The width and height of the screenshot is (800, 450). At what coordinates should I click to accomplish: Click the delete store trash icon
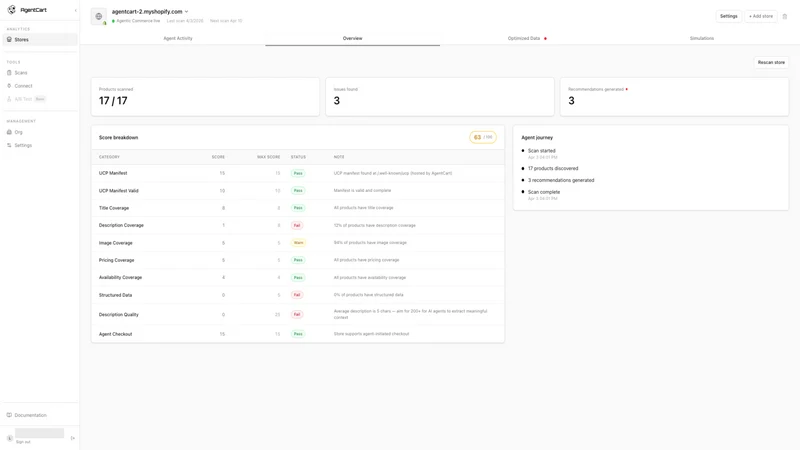pos(785,16)
